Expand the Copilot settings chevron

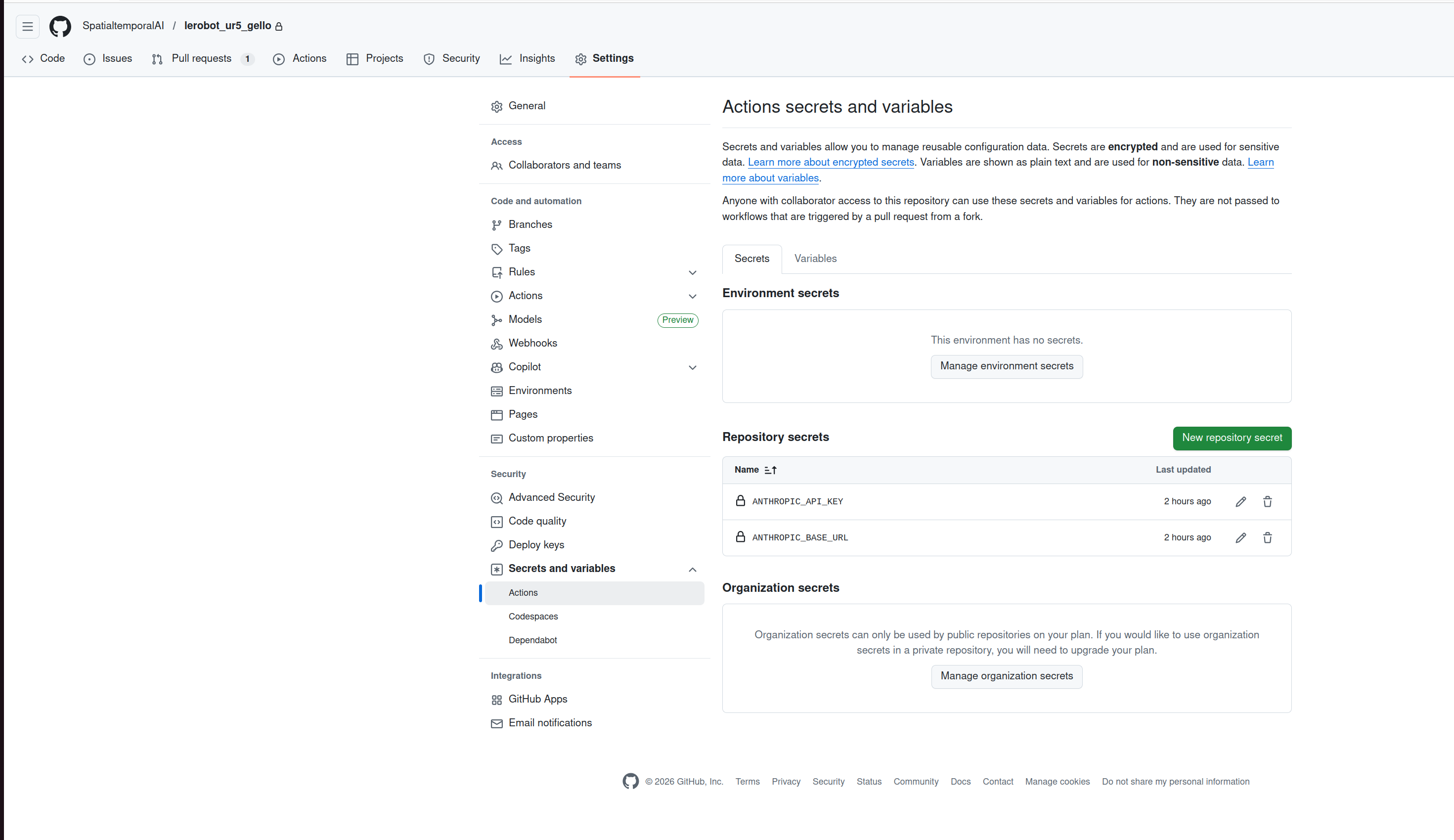click(692, 367)
